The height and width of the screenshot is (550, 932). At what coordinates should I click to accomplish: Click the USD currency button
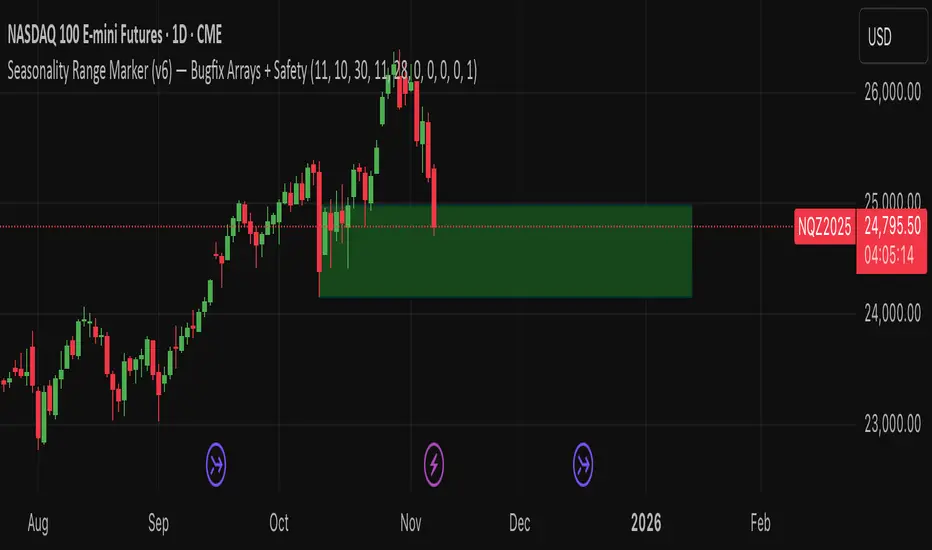coord(893,36)
